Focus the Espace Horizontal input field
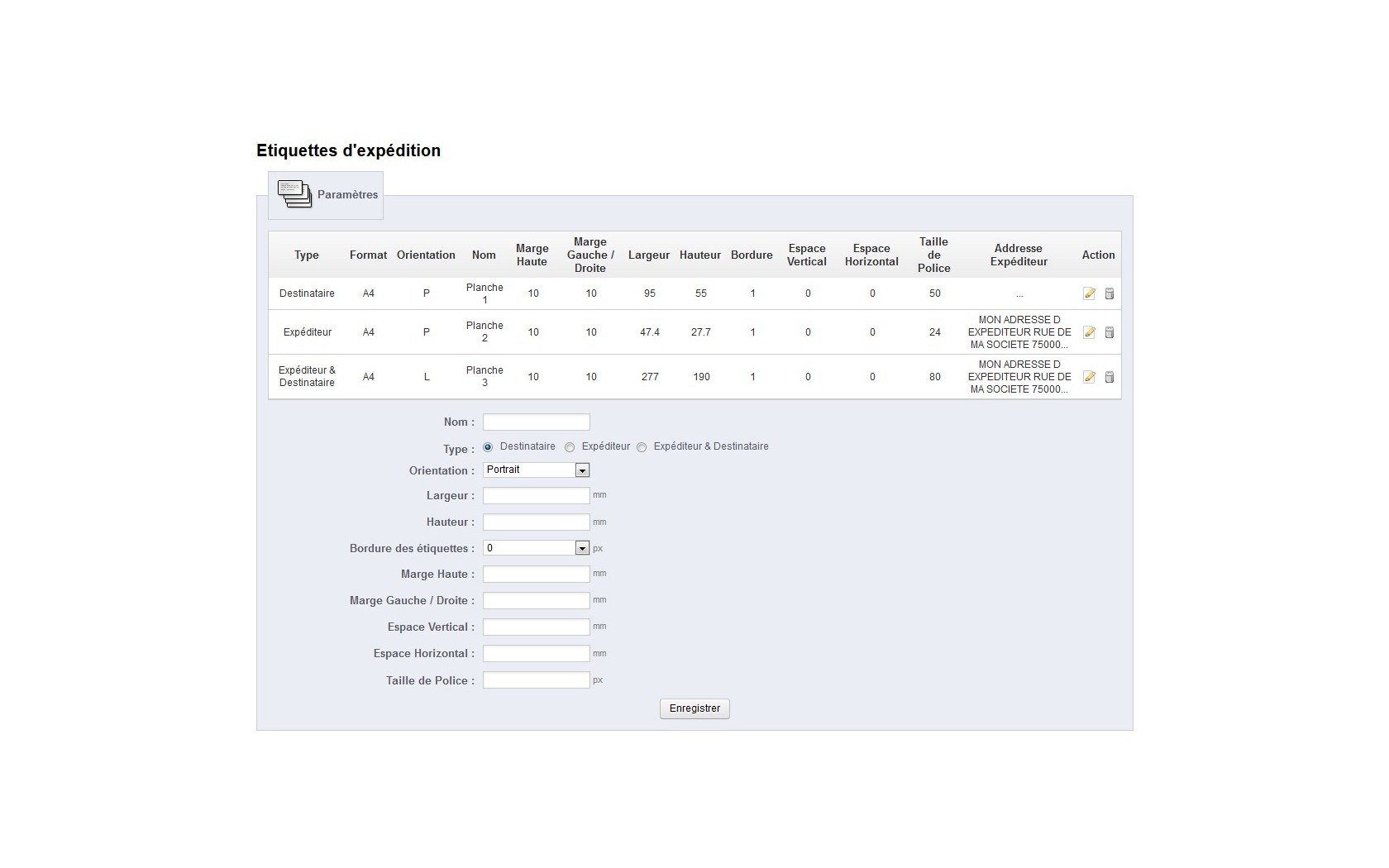The image size is (1389, 868). pyautogui.click(x=536, y=653)
